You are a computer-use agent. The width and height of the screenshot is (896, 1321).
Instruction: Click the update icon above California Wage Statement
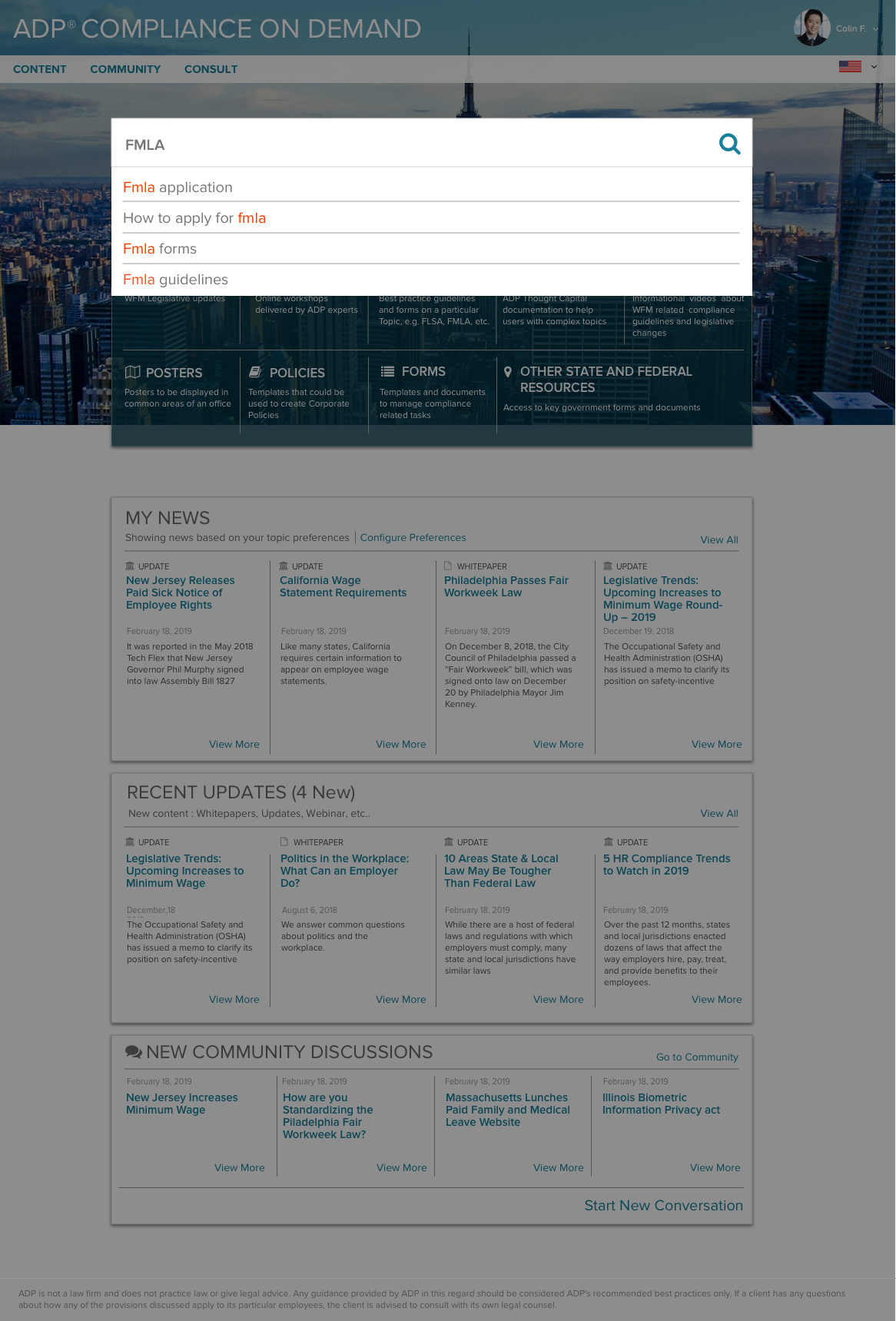[284, 566]
